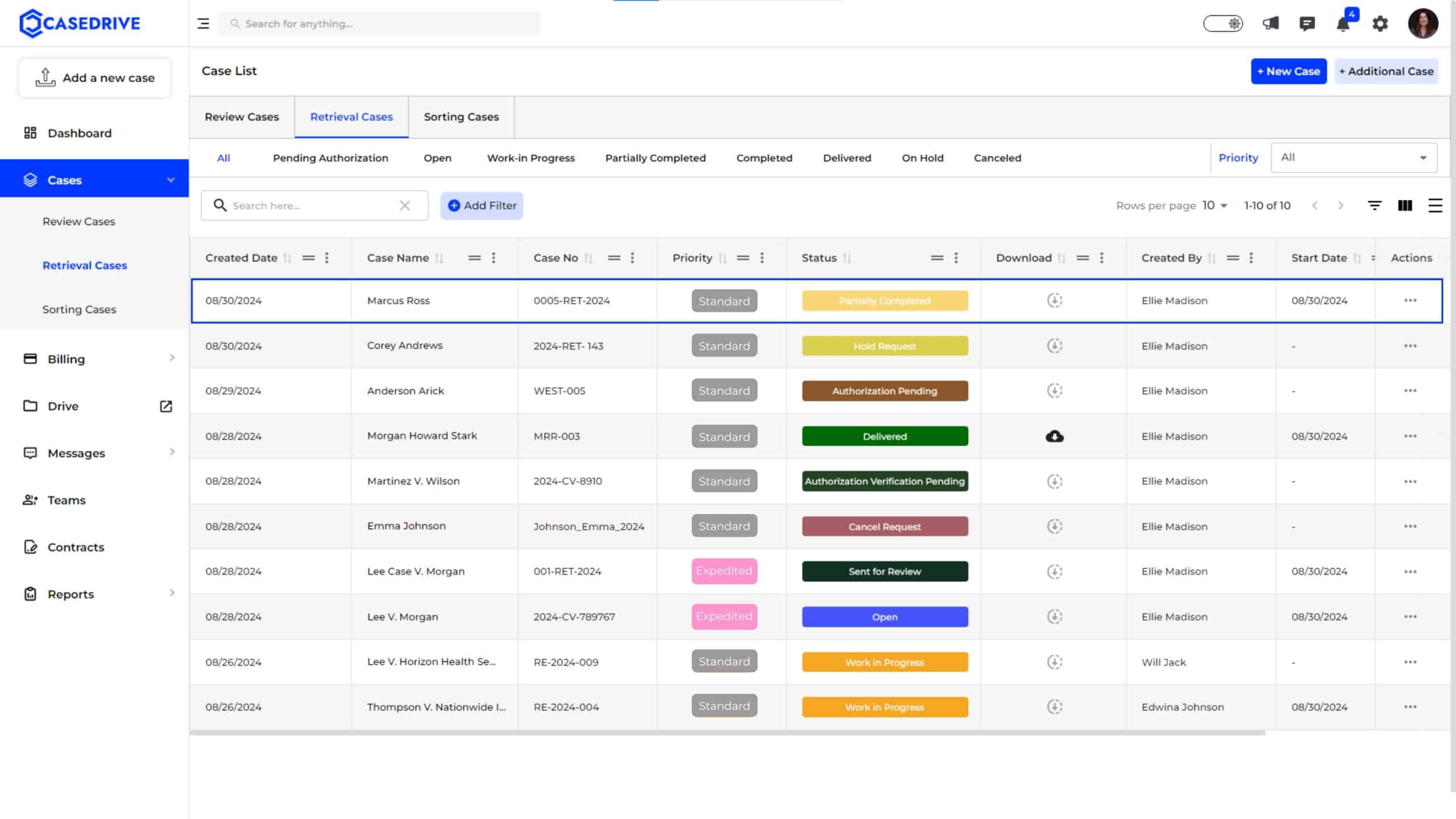
Task: Open Priority column options menu
Action: 762,258
